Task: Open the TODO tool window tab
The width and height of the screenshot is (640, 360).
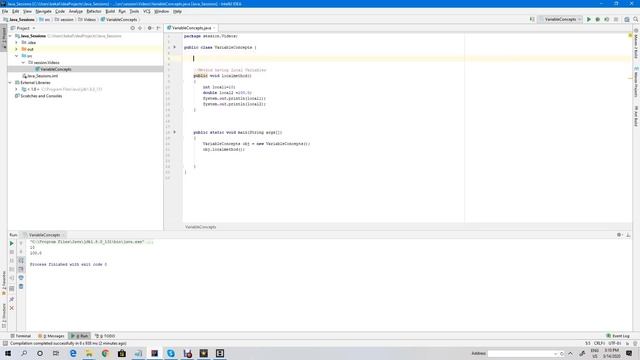Action: click(105, 336)
